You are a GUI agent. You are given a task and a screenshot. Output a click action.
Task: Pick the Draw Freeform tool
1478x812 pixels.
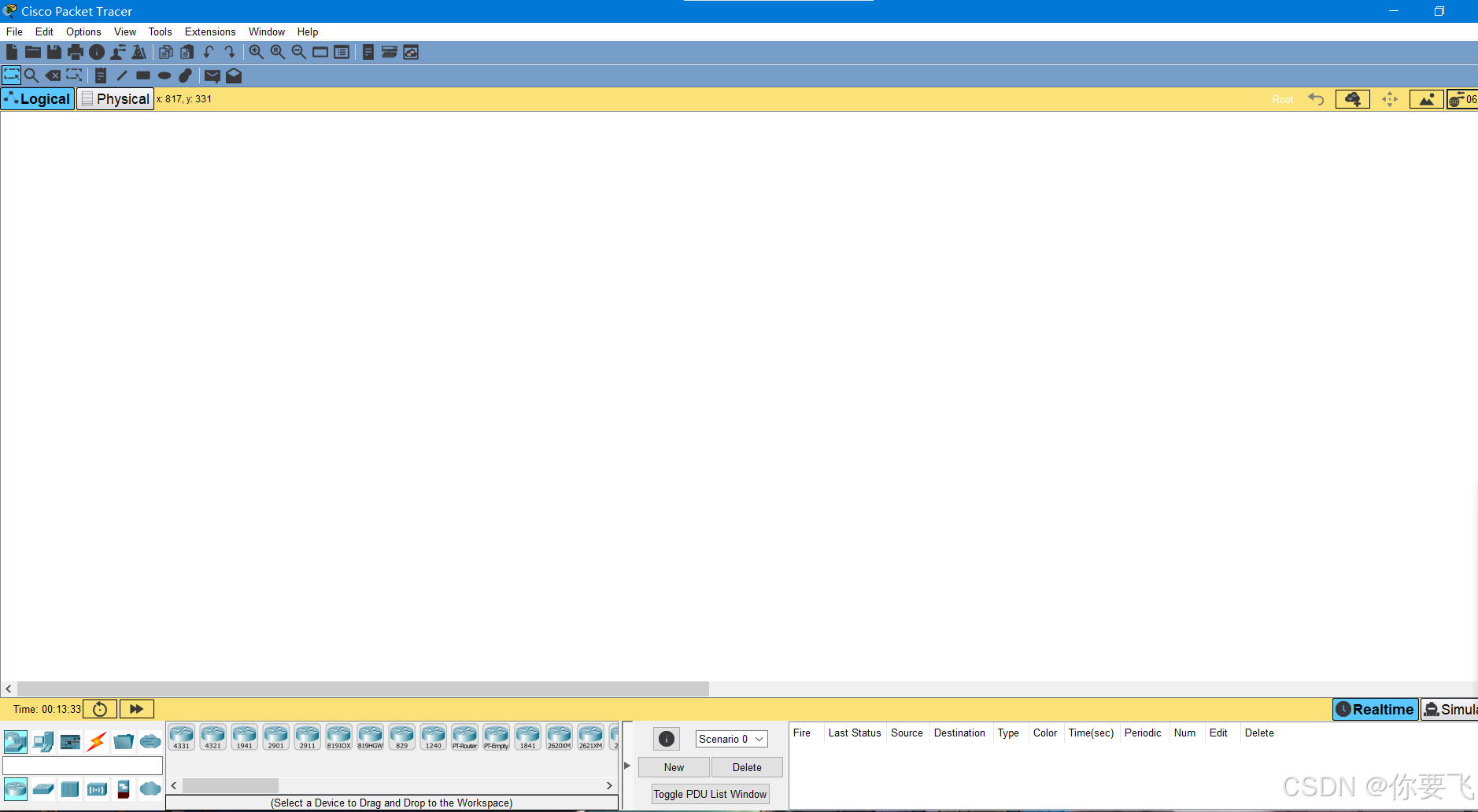(186, 76)
